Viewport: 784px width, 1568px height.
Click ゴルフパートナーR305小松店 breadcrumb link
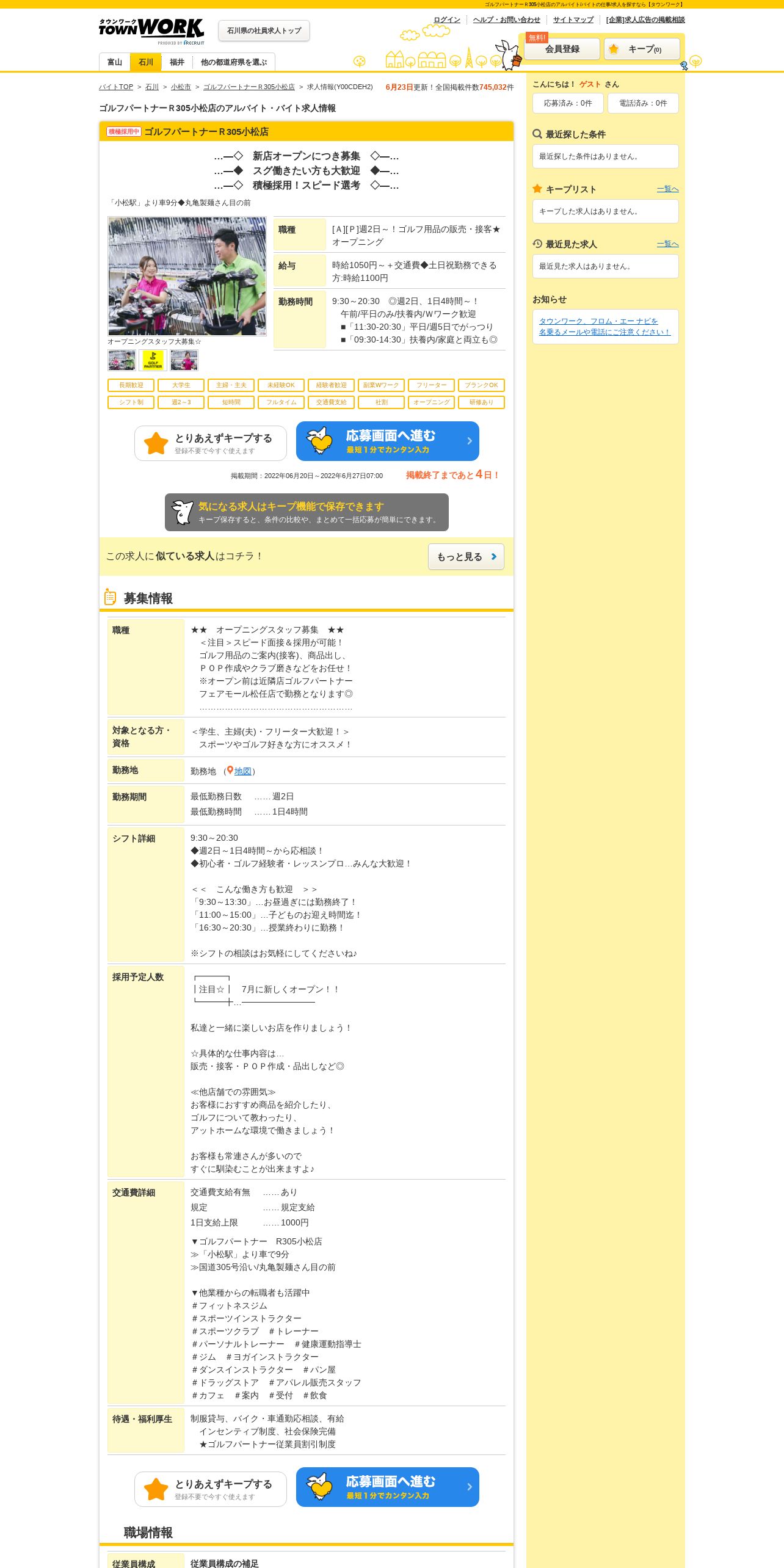[x=249, y=87]
